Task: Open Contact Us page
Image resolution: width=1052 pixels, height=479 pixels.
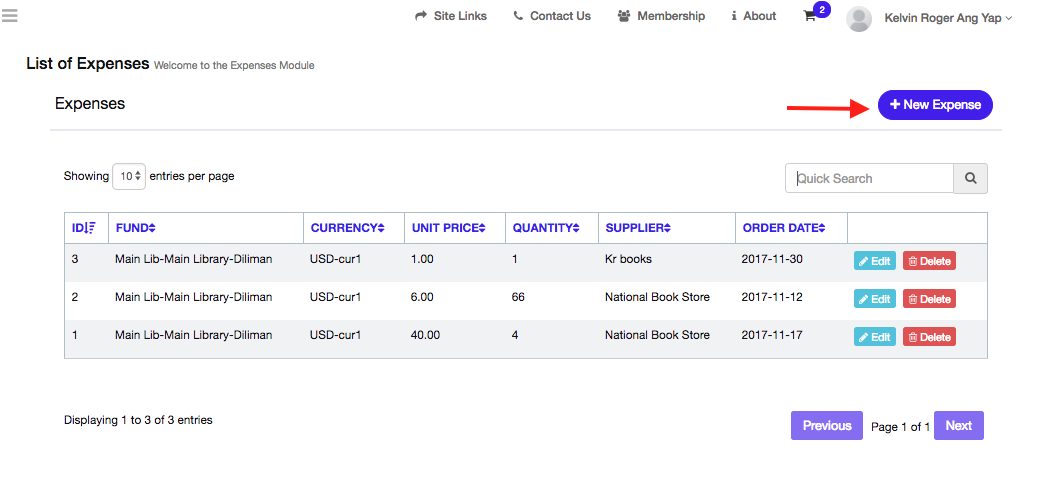Action: [x=552, y=16]
